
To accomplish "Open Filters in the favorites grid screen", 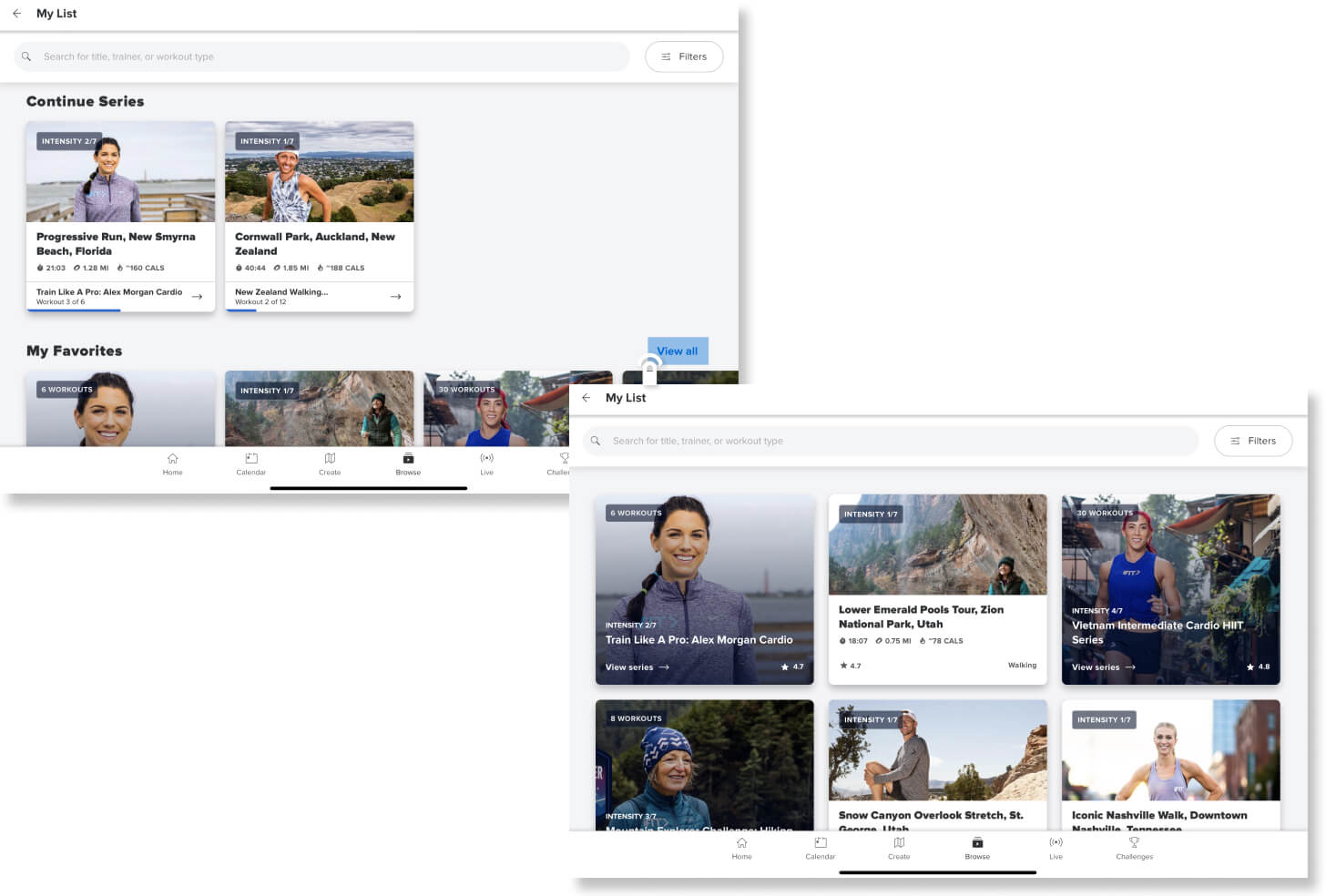I will (x=1253, y=441).
